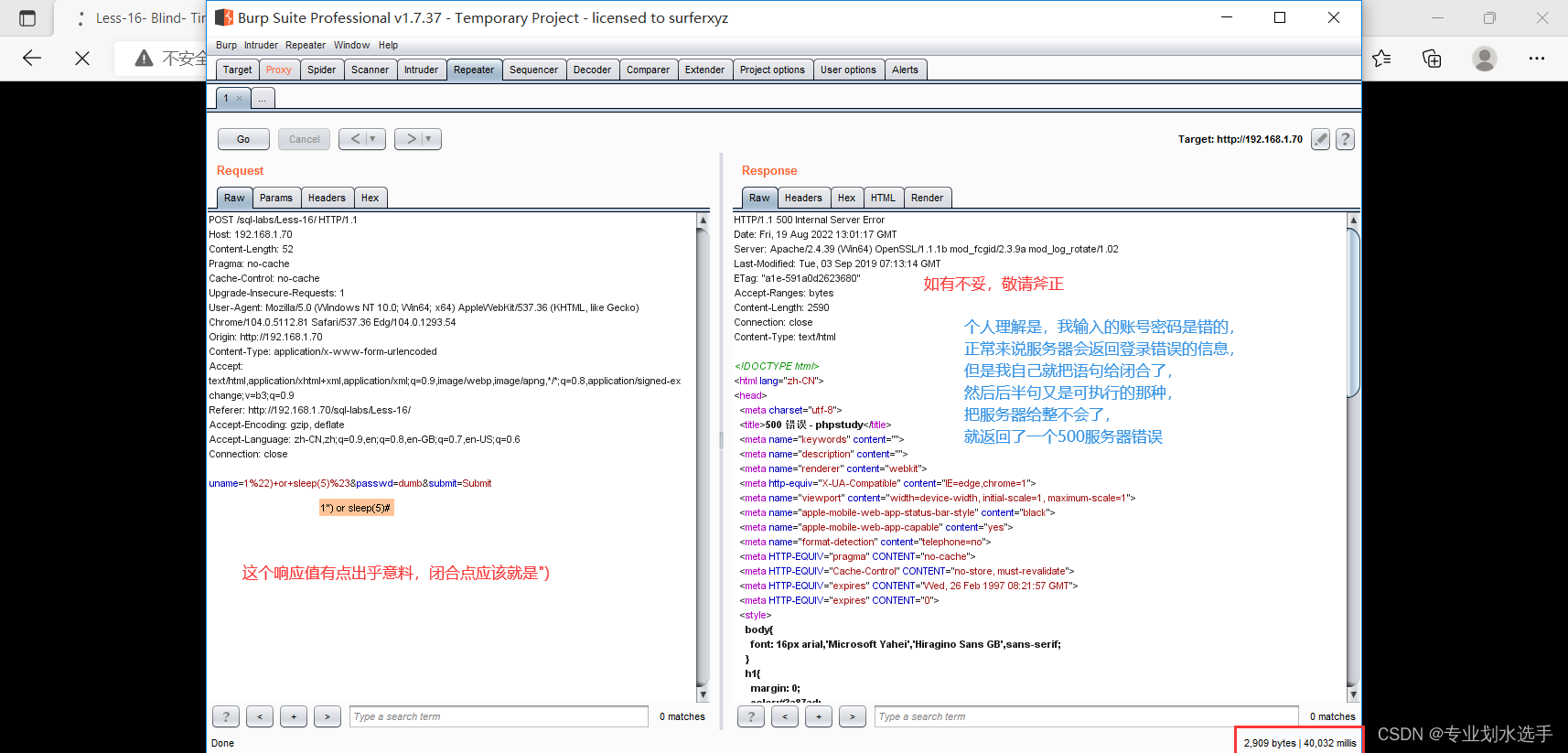Open Edge settings and more menu
Viewport: 1568px width, 753px height.
1537,59
